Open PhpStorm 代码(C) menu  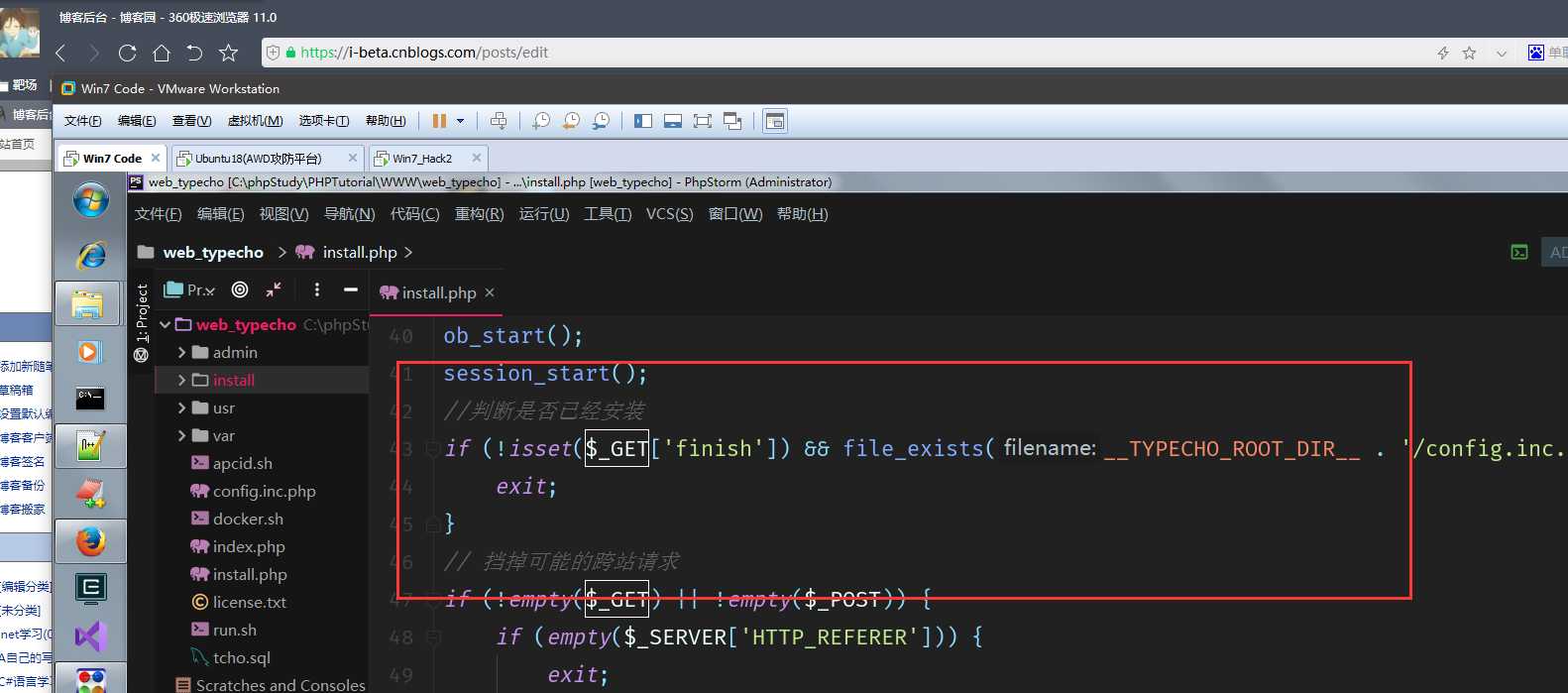[415, 214]
